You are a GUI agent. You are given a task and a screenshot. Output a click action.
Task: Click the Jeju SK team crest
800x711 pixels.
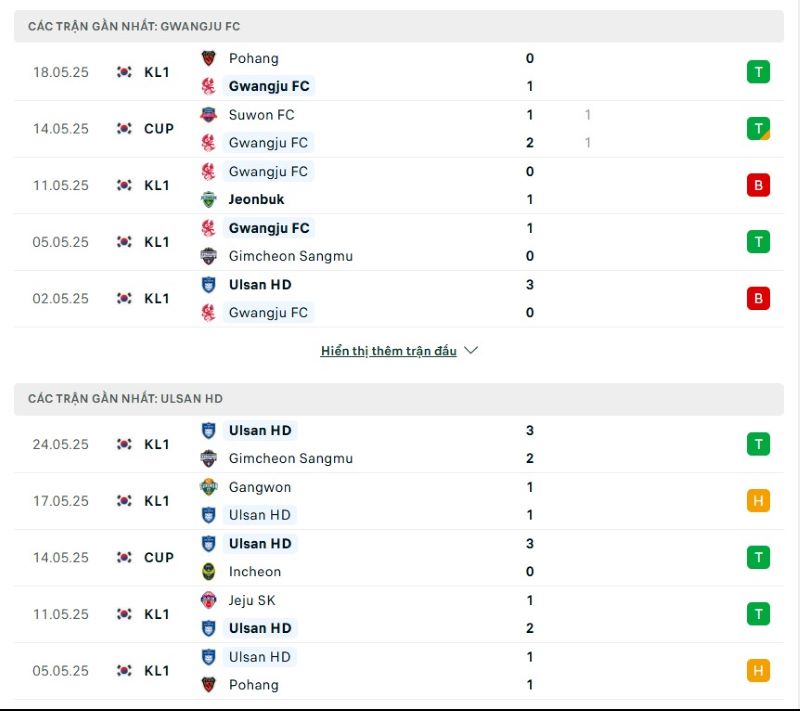tap(208, 600)
